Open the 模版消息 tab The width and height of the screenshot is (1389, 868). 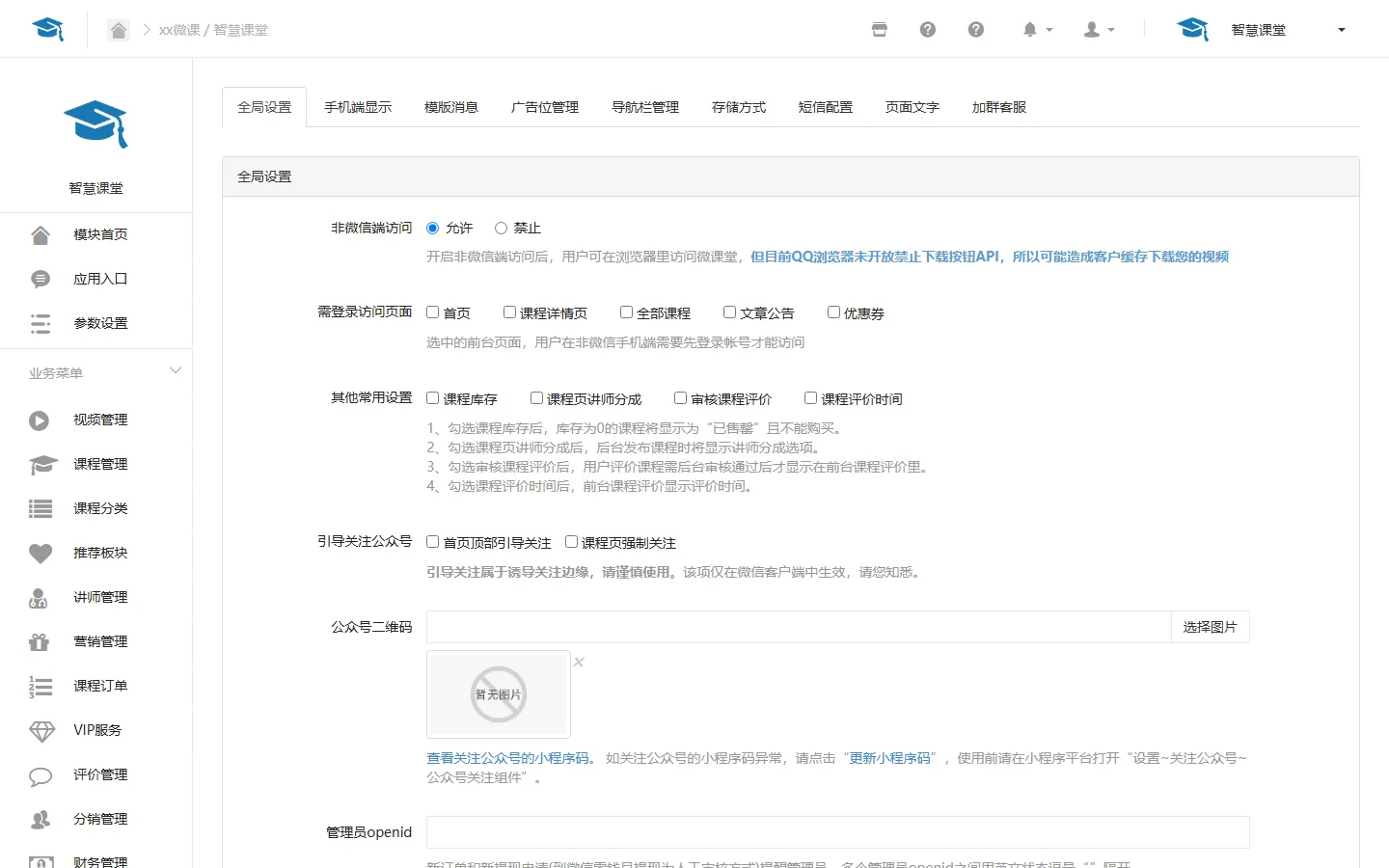tap(451, 107)
